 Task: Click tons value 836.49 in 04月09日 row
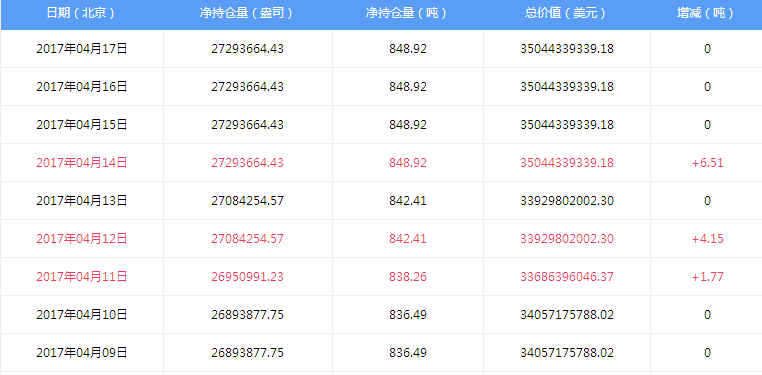coord(408,353)
